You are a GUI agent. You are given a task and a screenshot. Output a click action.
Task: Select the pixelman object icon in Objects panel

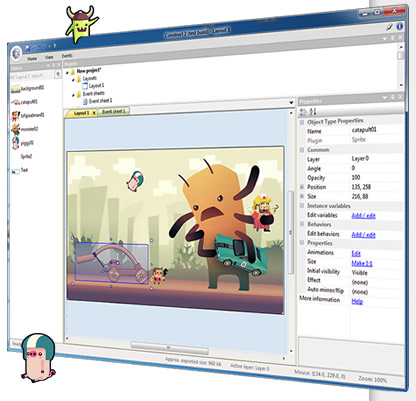pos(15,116)
